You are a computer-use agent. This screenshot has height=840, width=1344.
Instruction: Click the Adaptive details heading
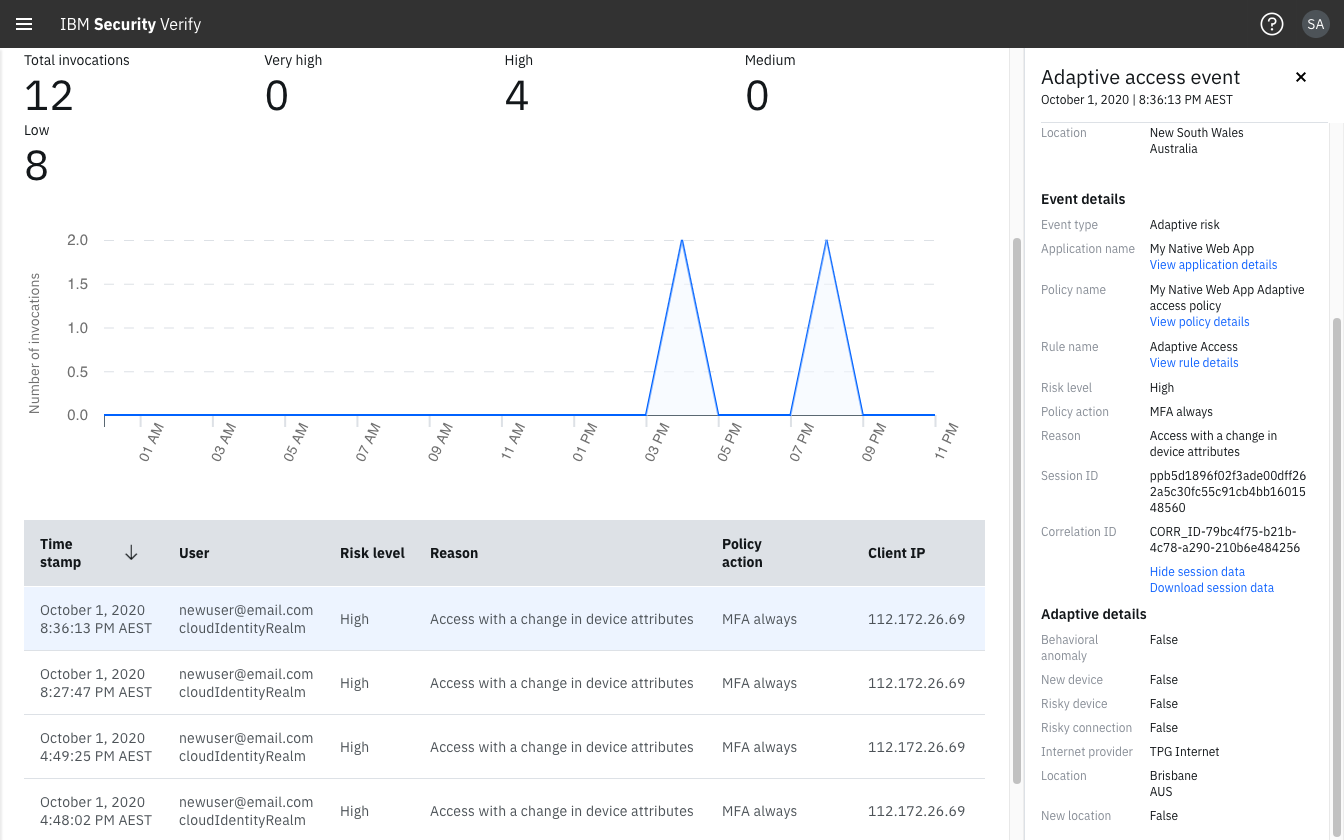coord(1094,614)
